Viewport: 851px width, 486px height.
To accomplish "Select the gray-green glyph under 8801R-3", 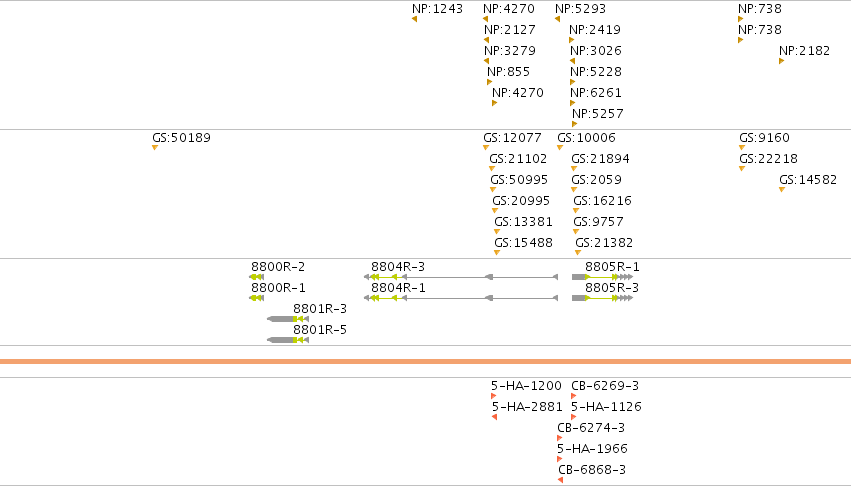I will pyautogui.click(x=288, y=319).
